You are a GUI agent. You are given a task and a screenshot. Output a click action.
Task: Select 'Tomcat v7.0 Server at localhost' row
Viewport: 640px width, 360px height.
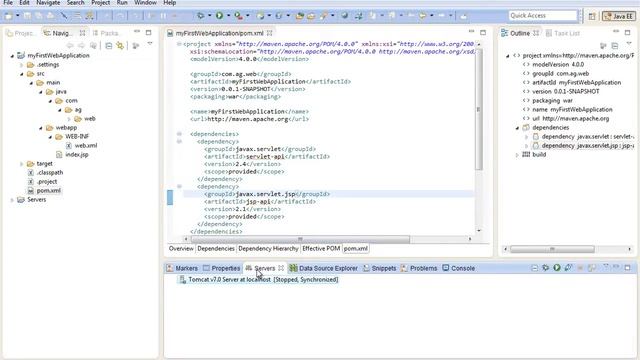pos(258,280)
